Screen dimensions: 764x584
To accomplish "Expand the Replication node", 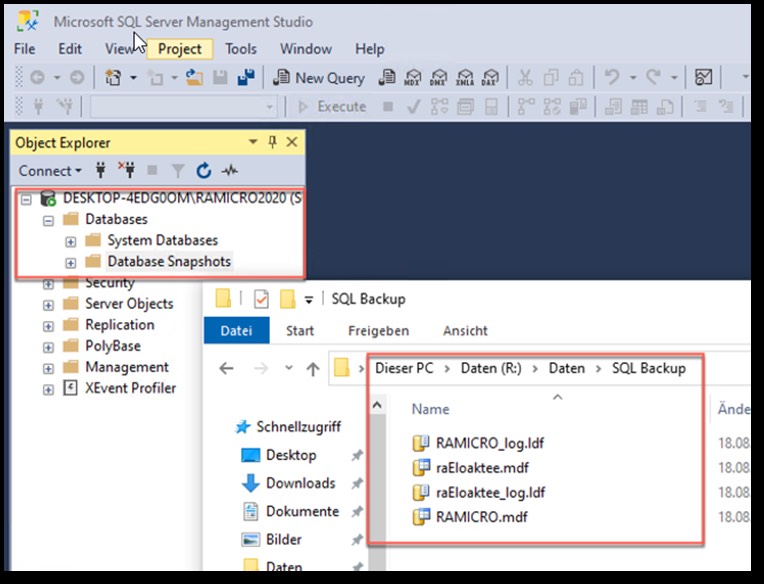I will [x=48, y=326].
